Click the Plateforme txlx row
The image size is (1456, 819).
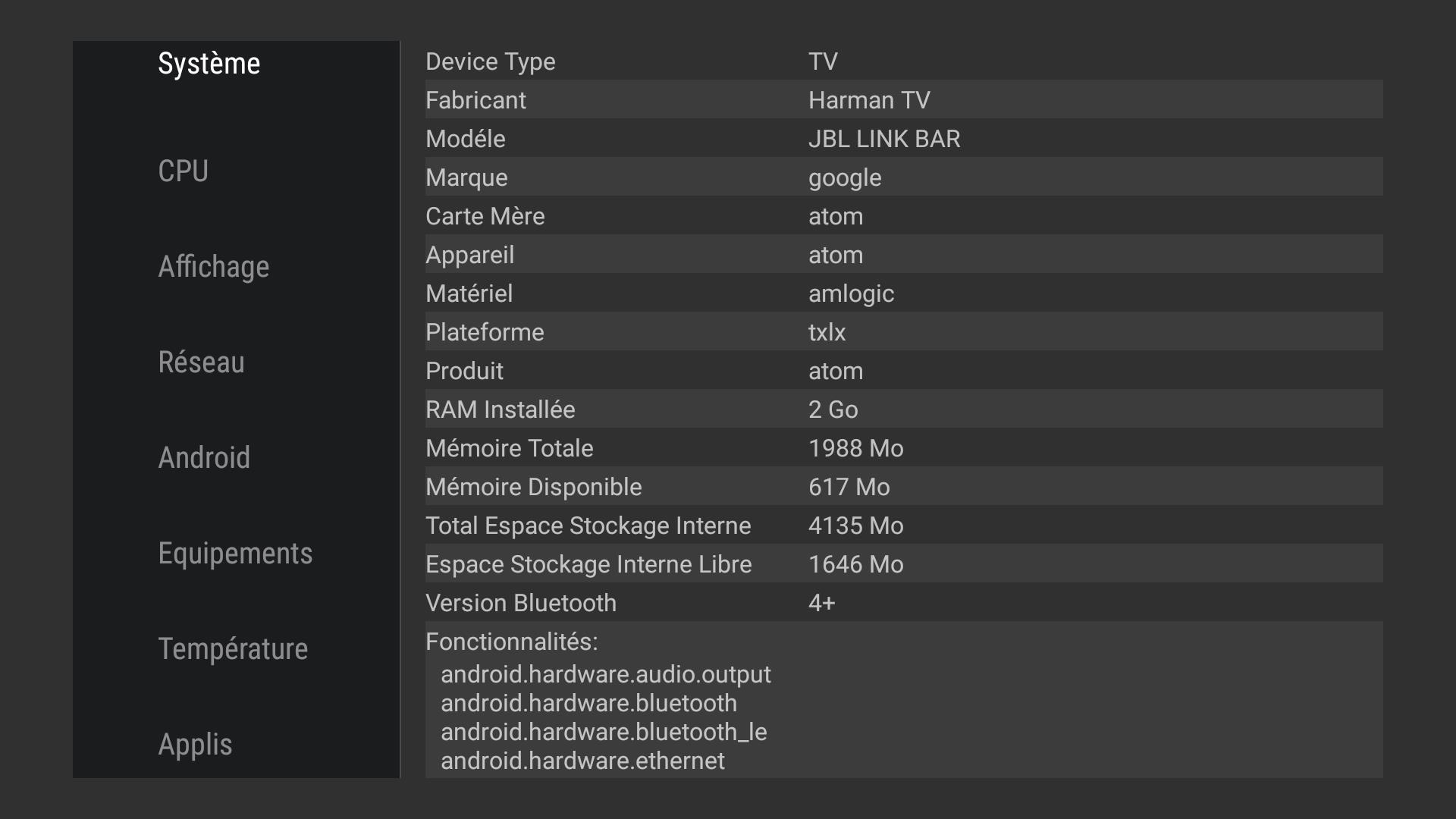[904, 331]
